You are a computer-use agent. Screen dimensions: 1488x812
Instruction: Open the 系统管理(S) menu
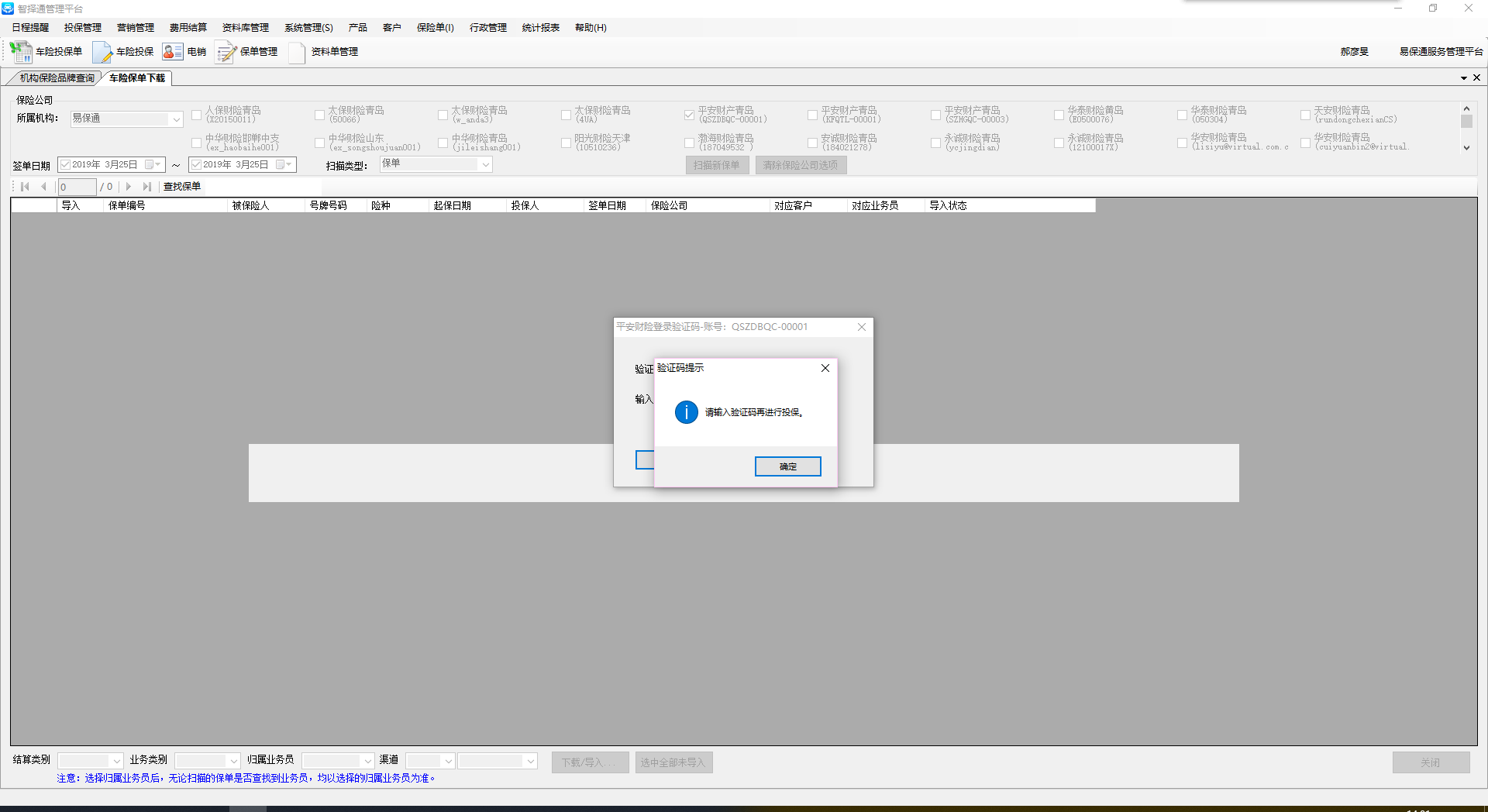pyautogui.click(x=308, y=28)
